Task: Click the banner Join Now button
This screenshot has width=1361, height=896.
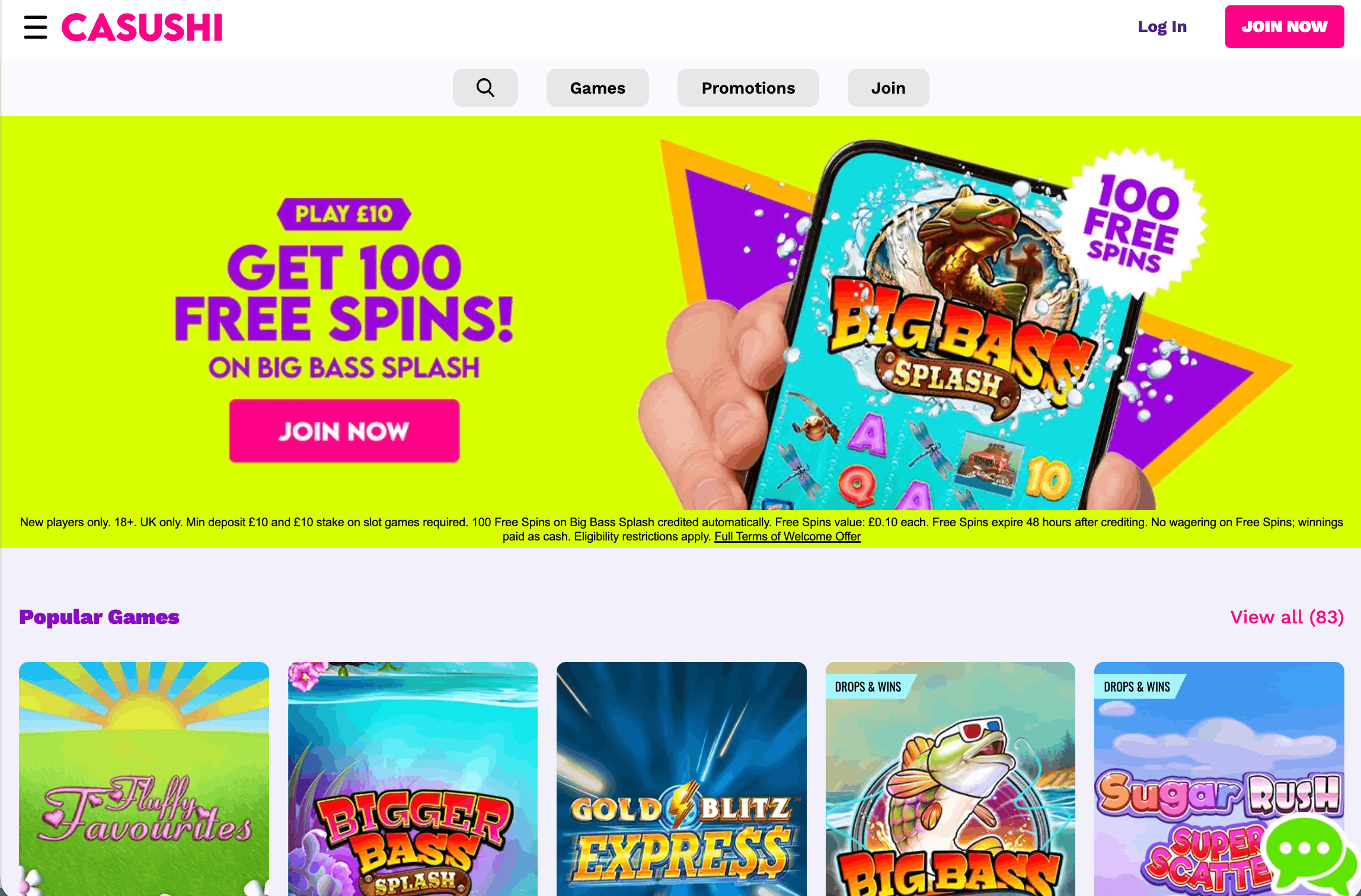Action: pos(344,431)
